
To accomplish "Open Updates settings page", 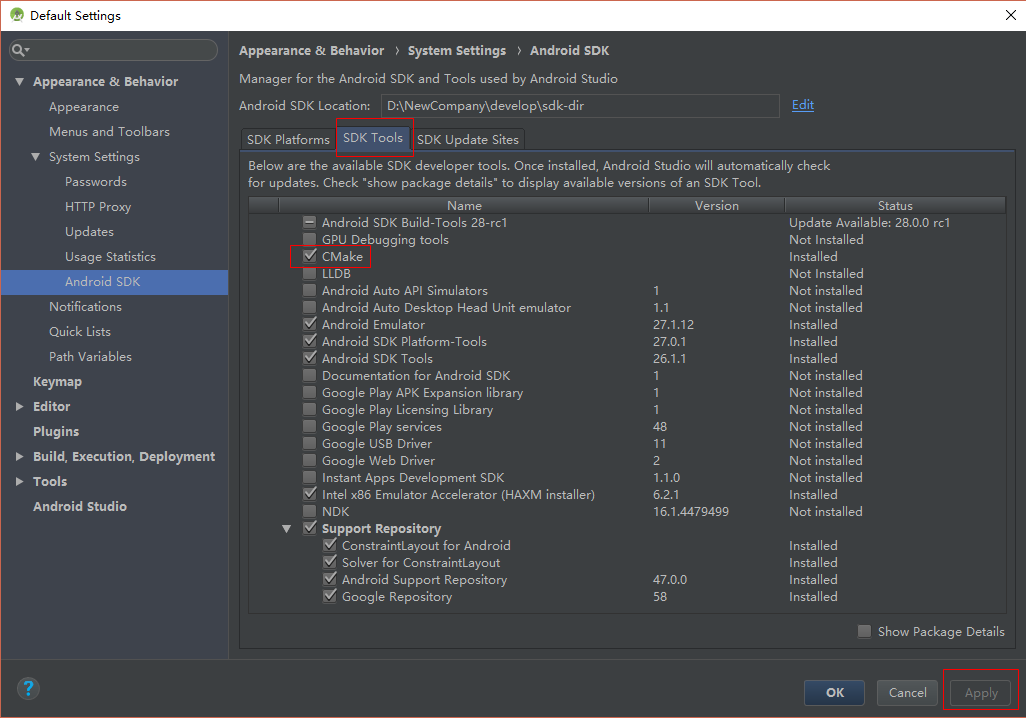I will (90, 231).
